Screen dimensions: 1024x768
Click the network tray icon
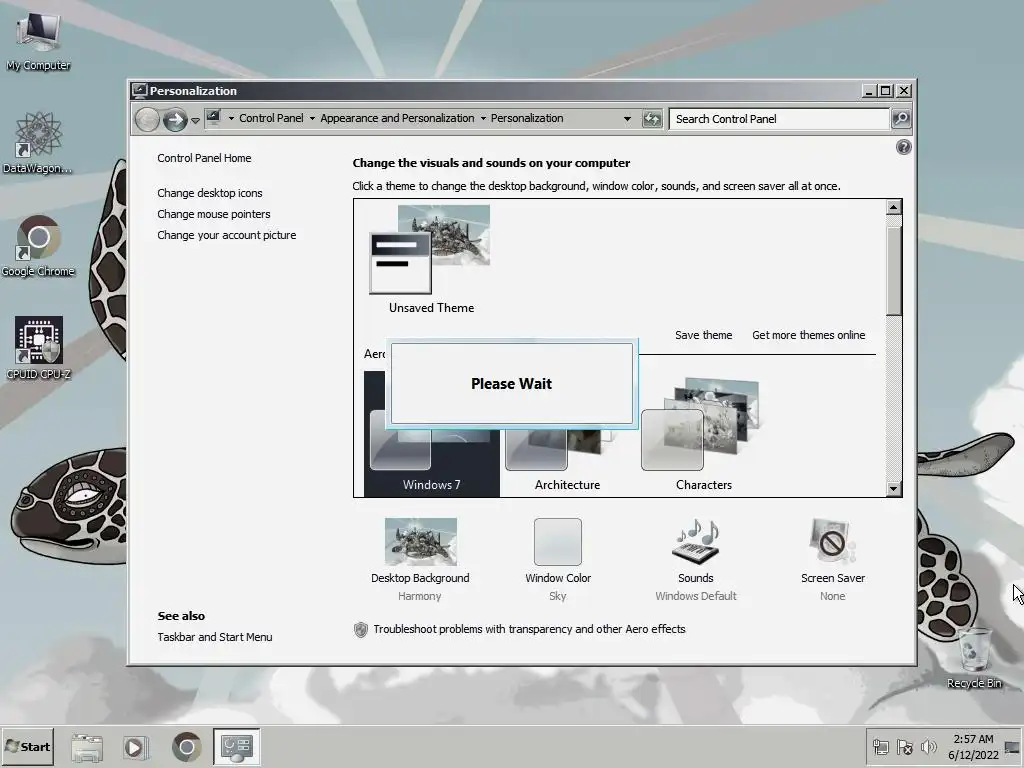(x=881, y=747)
